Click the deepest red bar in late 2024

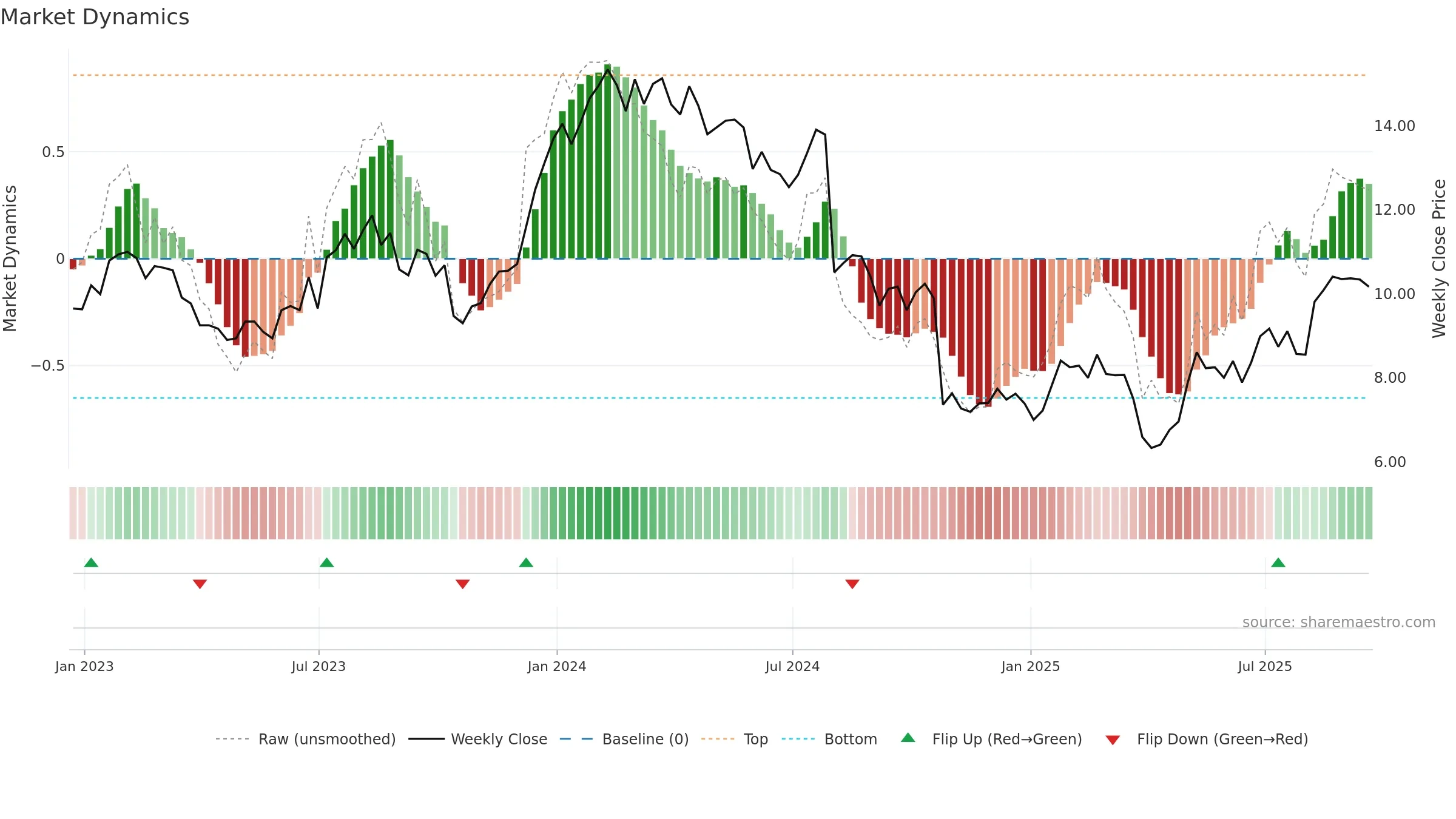988,332
